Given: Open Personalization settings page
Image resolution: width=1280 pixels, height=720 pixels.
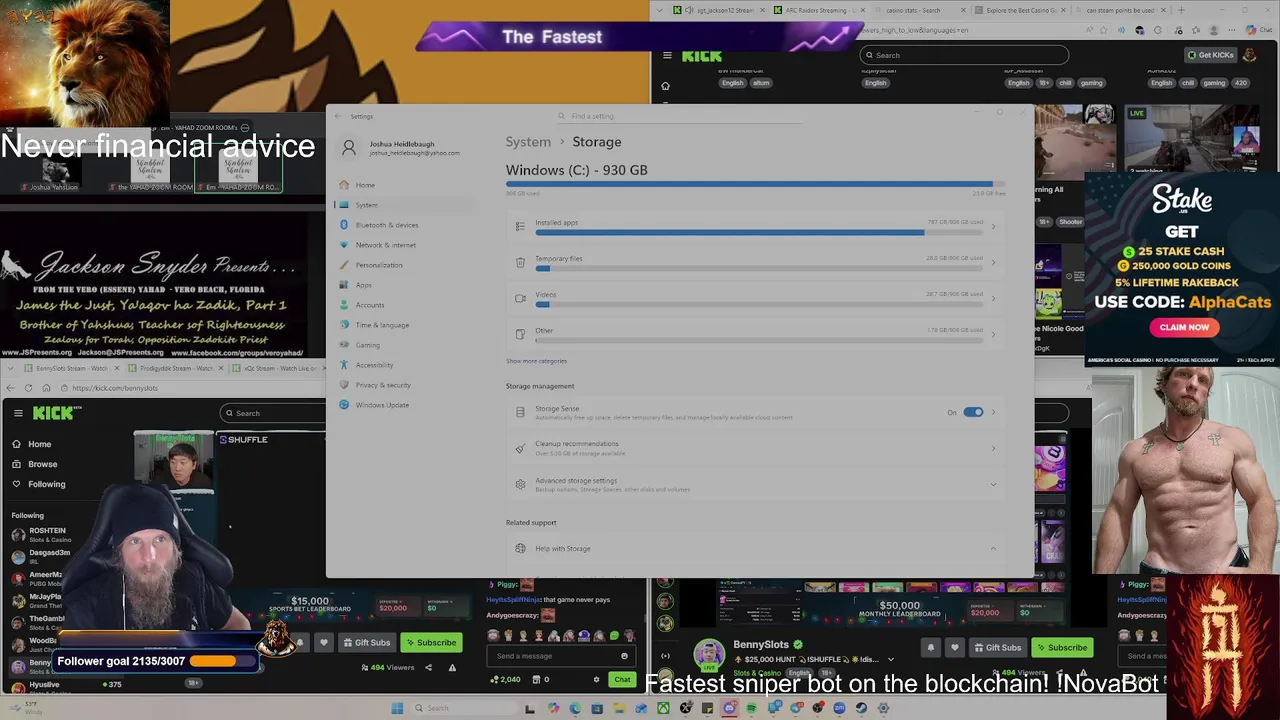Looking at the screenshot, I should (378, 265).
